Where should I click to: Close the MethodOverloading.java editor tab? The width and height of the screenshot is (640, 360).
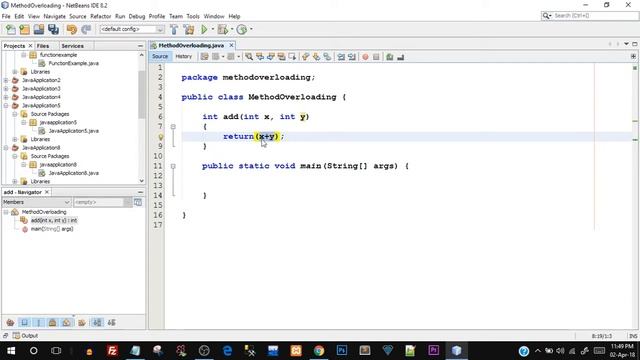(x=231, y=45)
